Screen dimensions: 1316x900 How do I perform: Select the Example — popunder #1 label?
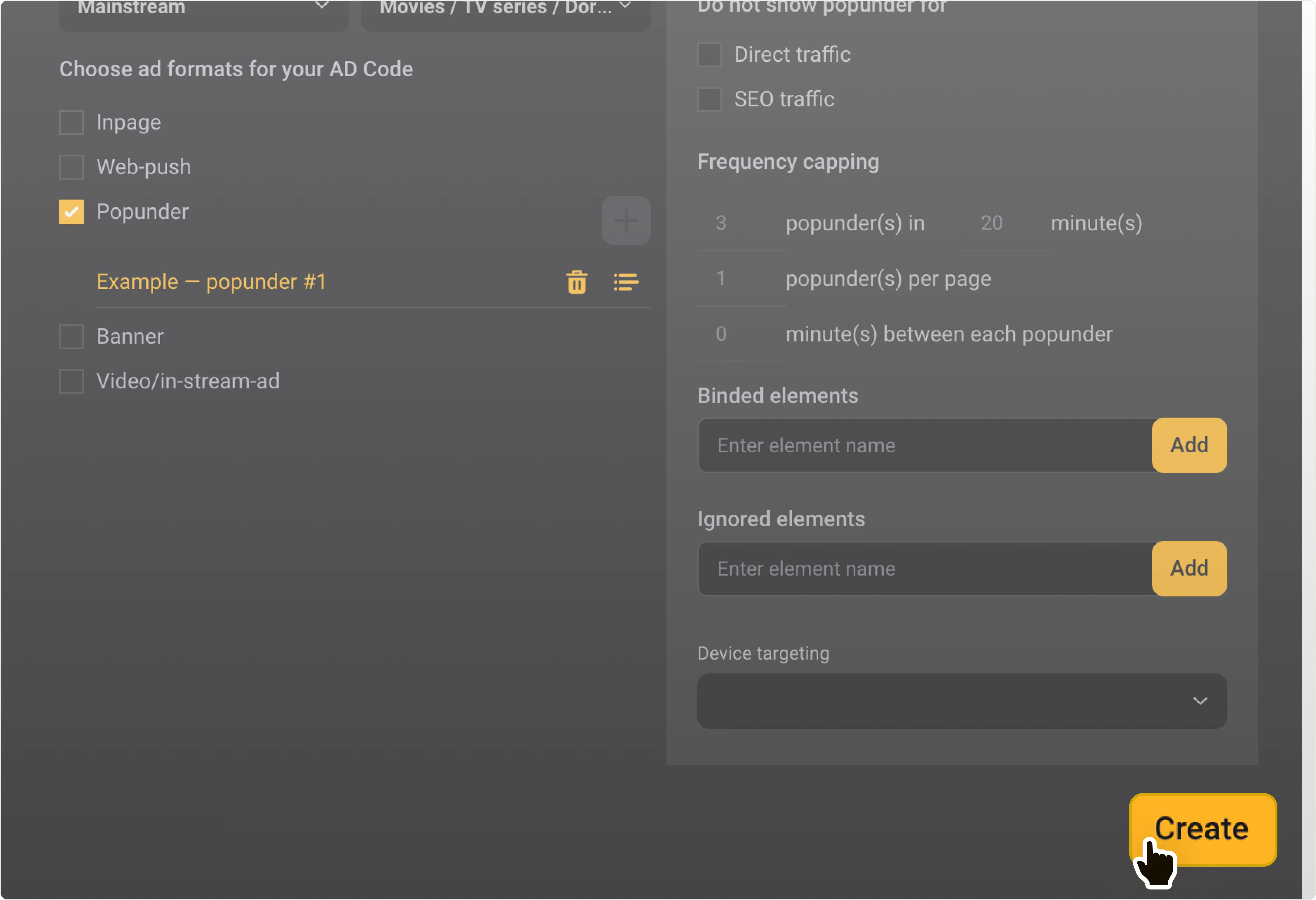211,281
